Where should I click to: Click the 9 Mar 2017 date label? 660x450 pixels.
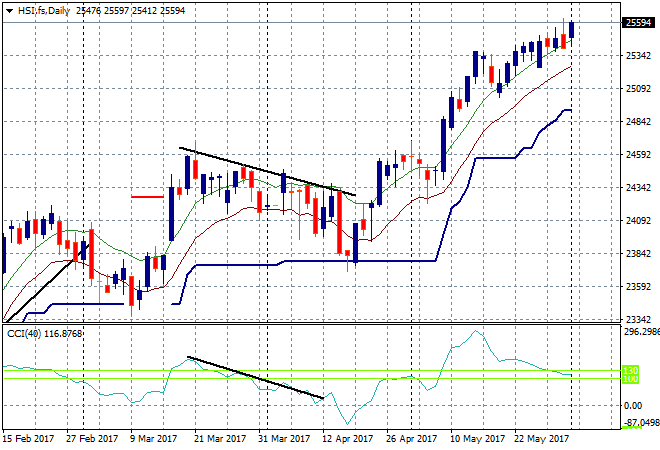[153, 439]
